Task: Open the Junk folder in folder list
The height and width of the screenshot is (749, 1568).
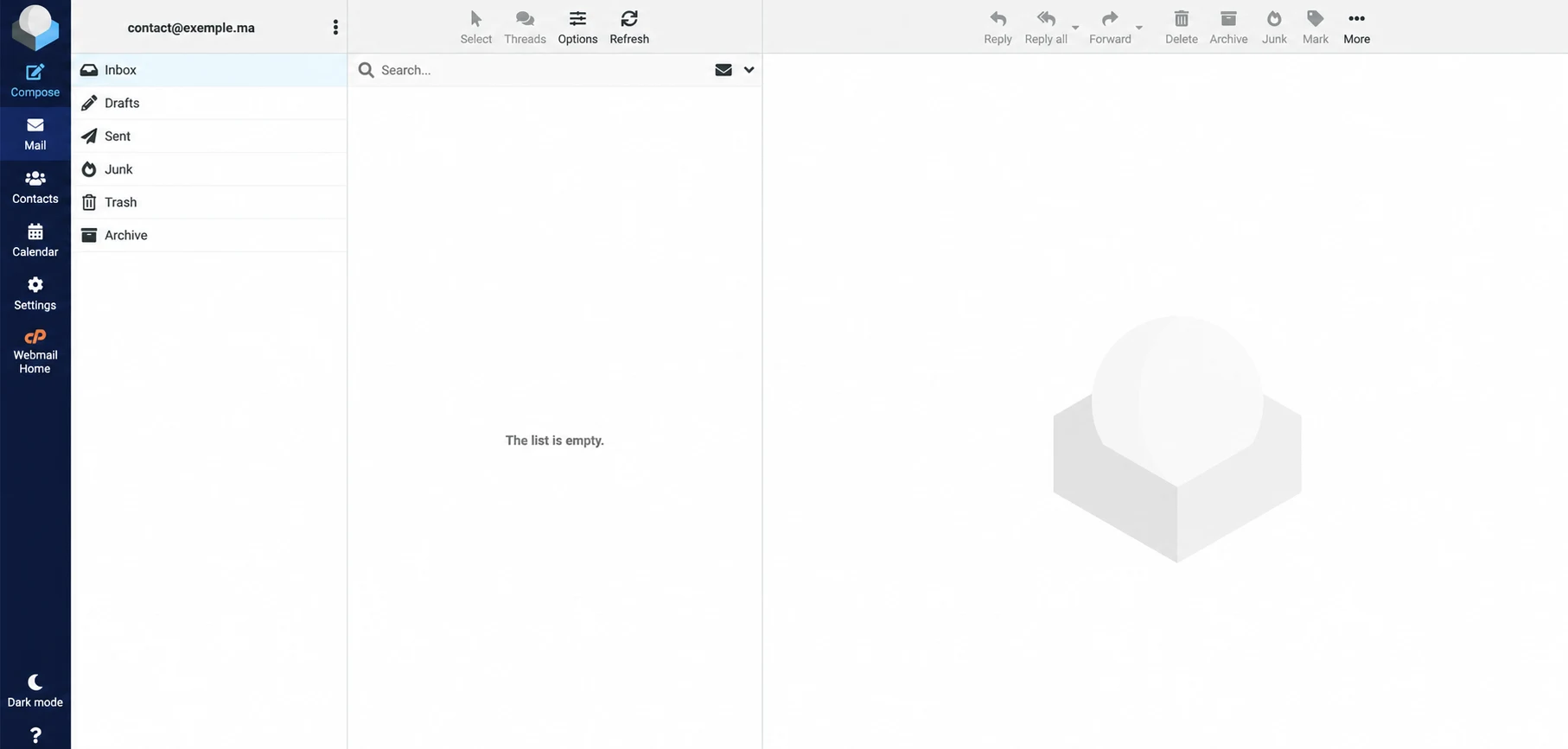Action: coord(209,169)
